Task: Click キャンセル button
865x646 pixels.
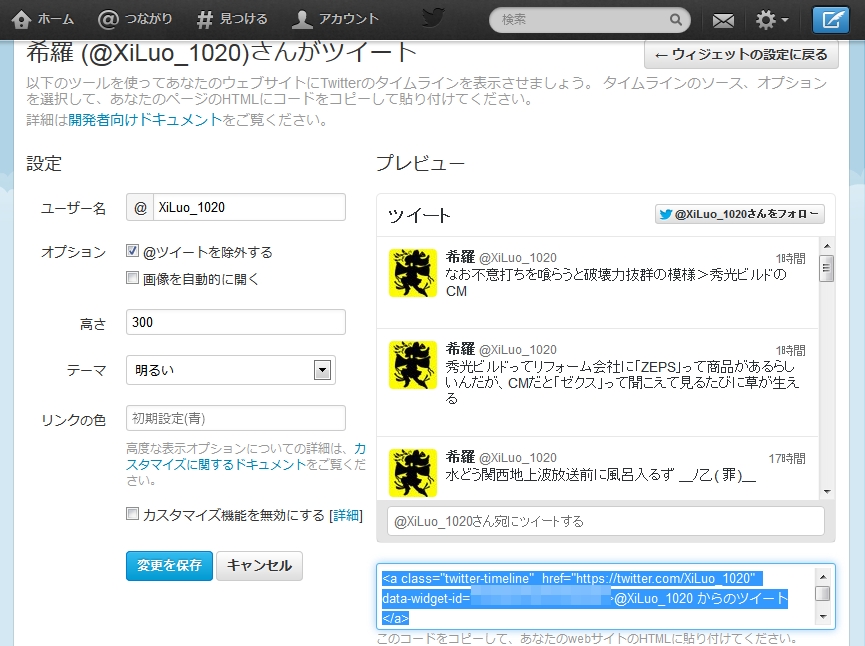Action: pyautogui.click(x=259, y=566)
